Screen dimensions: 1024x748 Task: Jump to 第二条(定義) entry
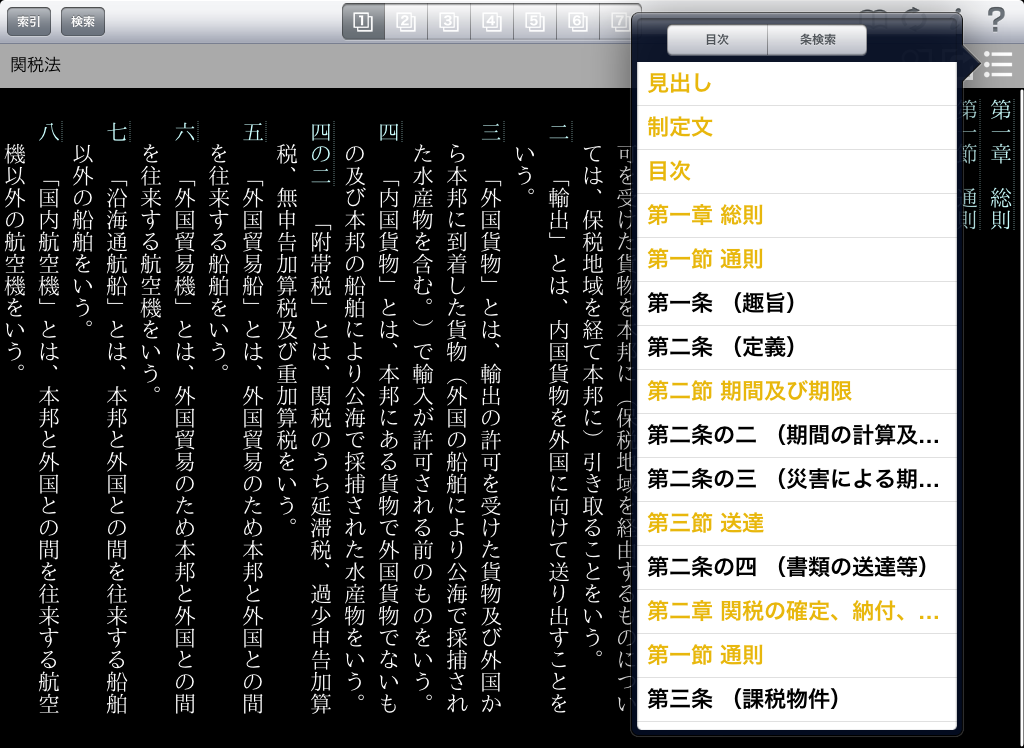pos(796,348)
